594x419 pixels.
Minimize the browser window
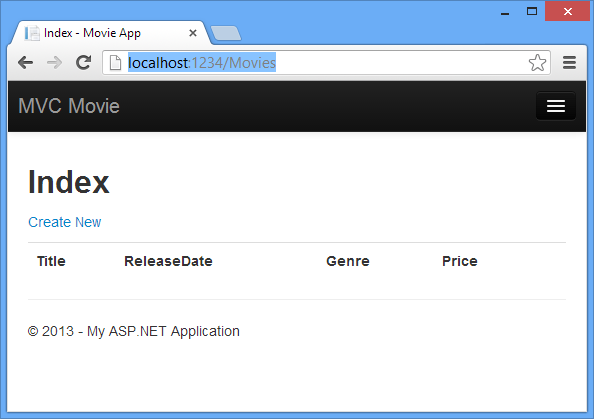tap(505, 12)
